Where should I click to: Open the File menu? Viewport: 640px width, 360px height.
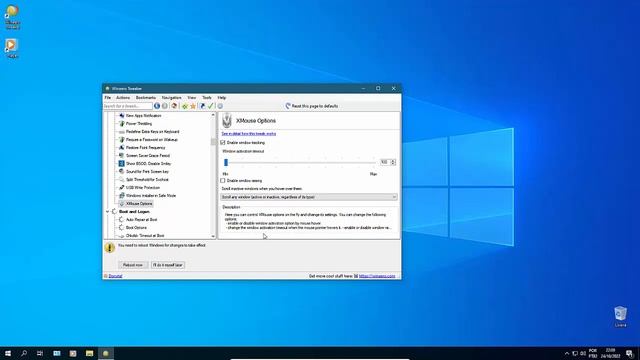tap(107, 98)
